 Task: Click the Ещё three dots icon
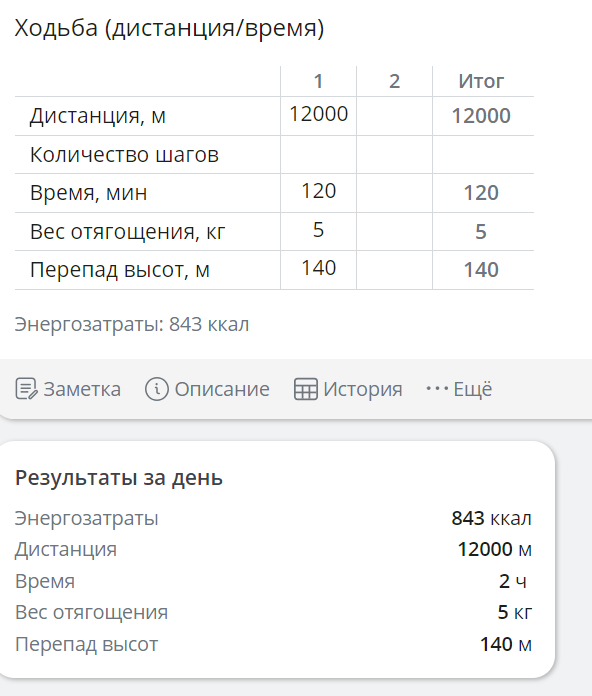pos(437,389)
